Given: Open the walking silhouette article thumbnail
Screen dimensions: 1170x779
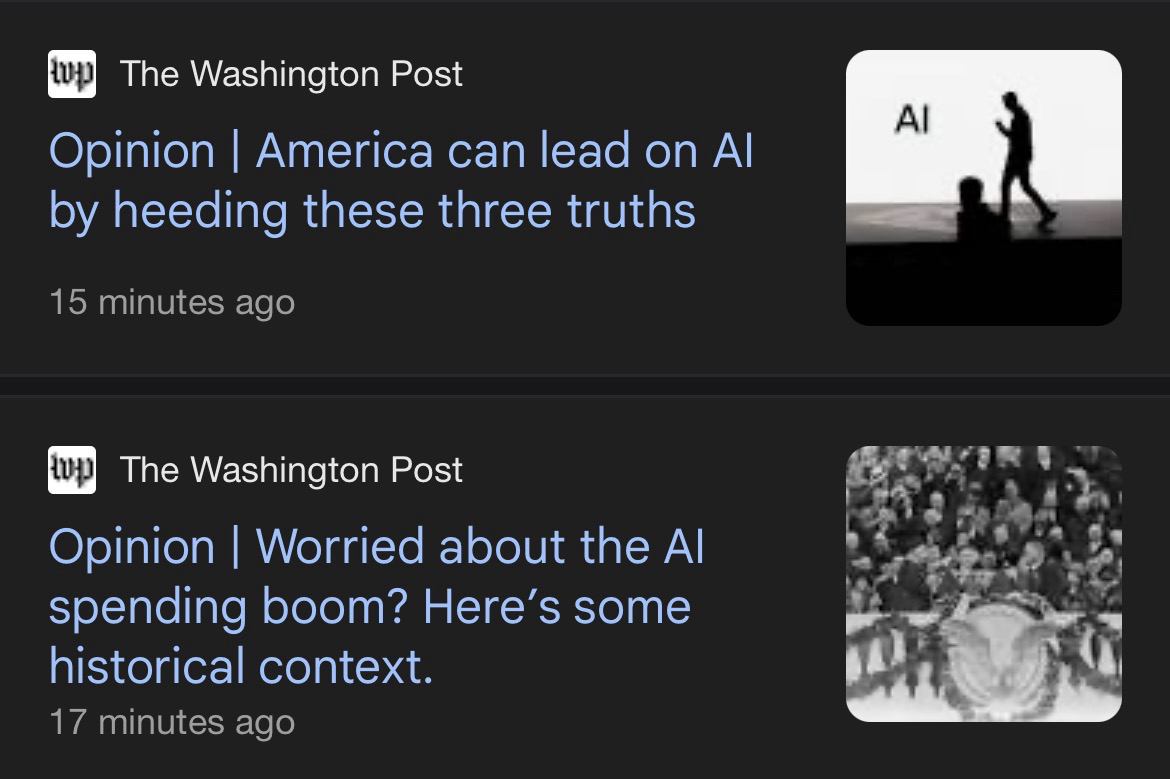Looking at the screenshot, I should point(983,188).
